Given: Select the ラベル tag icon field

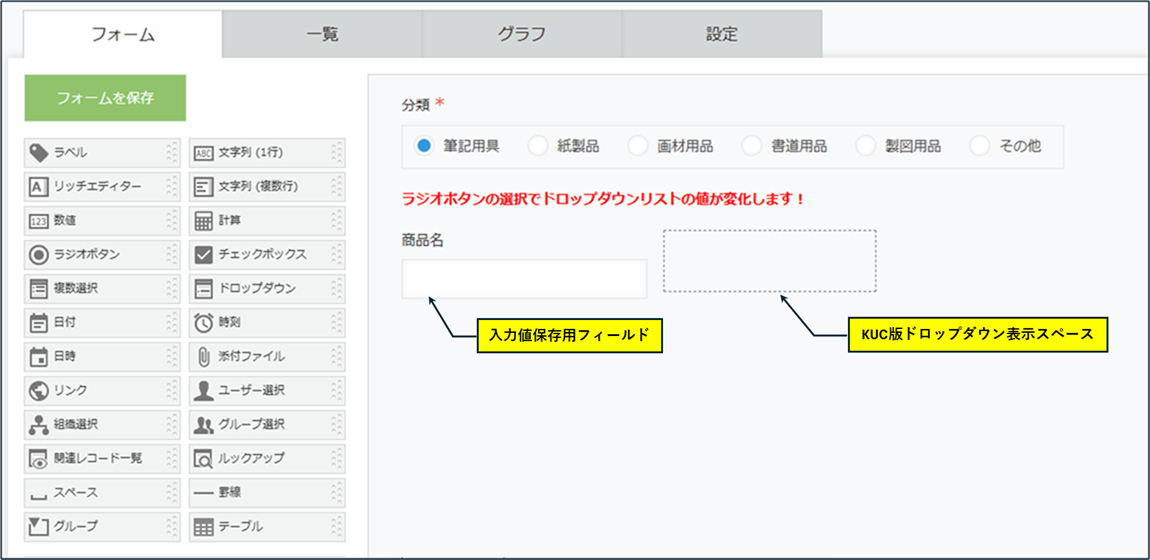Looking at the screenshot, I should [x=39, y=153].
